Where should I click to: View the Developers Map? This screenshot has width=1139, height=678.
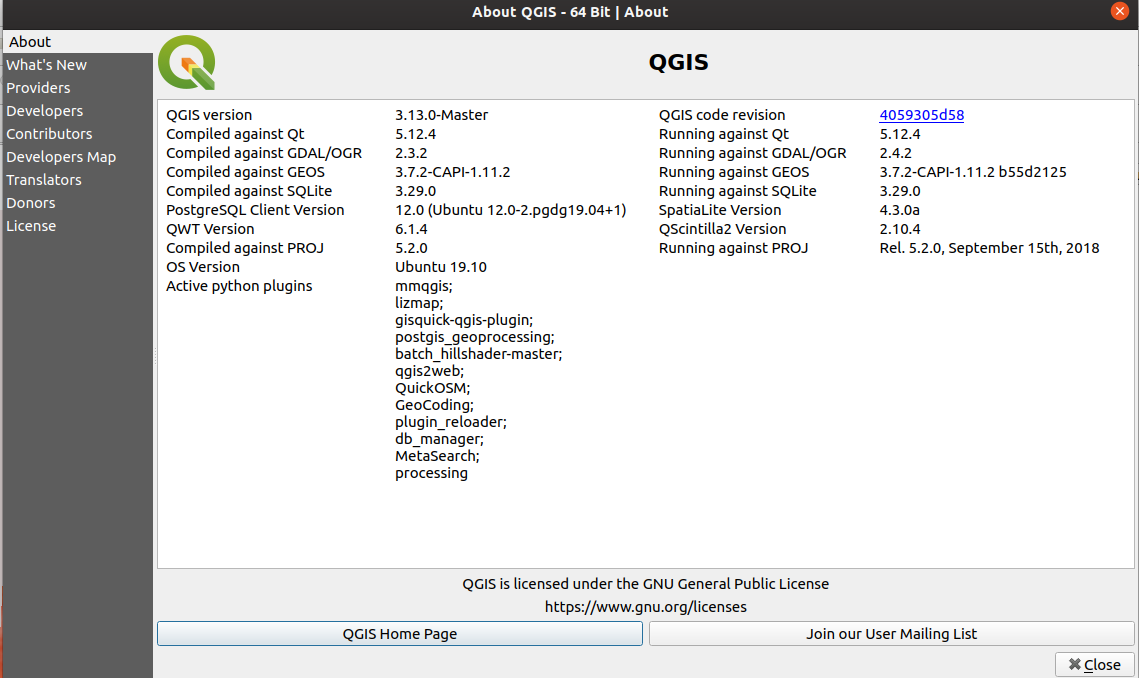point(60,156)
